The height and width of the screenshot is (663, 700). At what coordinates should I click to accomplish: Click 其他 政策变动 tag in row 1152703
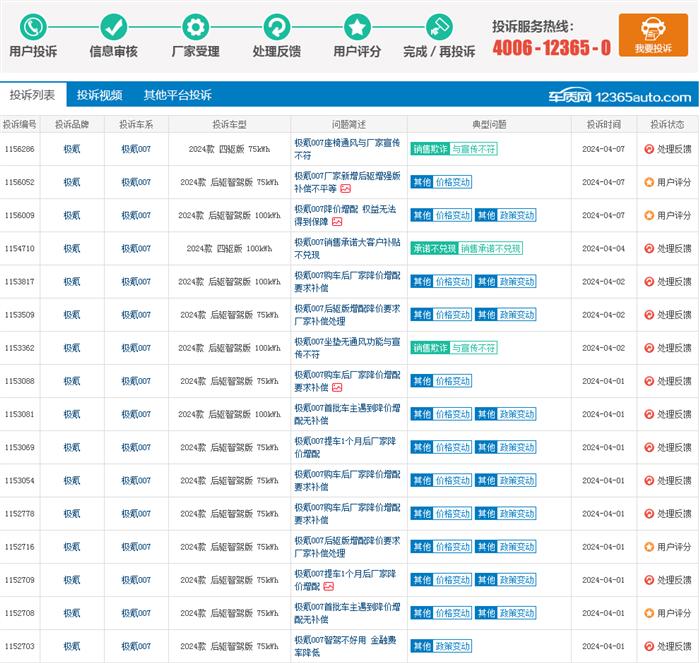pos(441,646)
